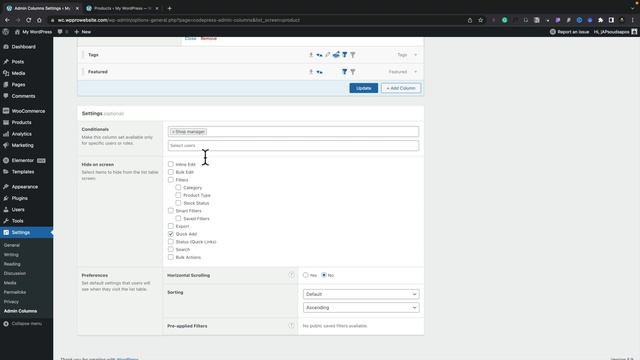The height and width of the screenshot is (360, 640).
Task: Click the blue filter icon in Featured row
Action: (344, 72)
